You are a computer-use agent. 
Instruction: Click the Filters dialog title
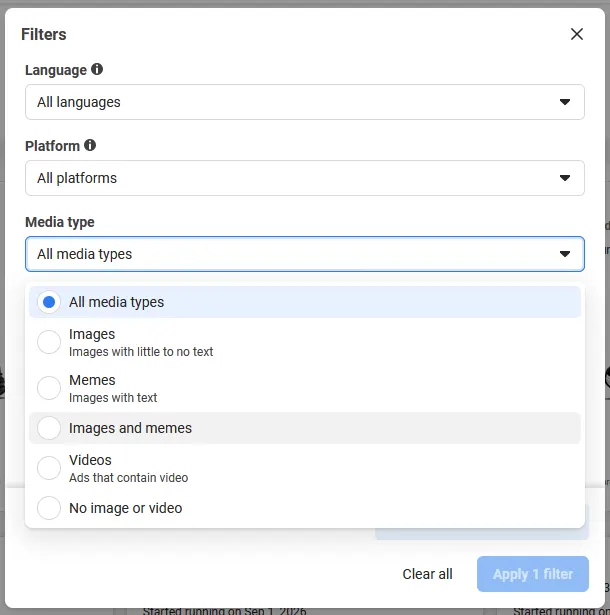point(44,35)
